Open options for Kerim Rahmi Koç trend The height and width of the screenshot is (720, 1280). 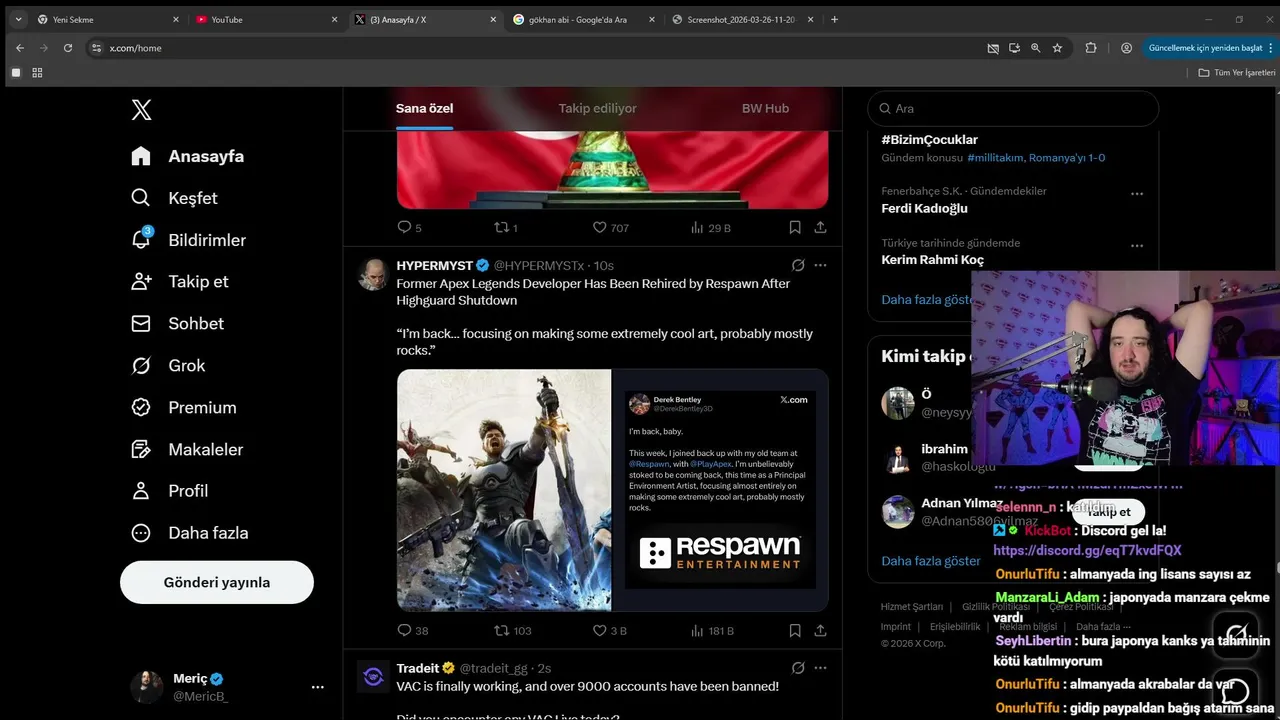click(1136, 246)
